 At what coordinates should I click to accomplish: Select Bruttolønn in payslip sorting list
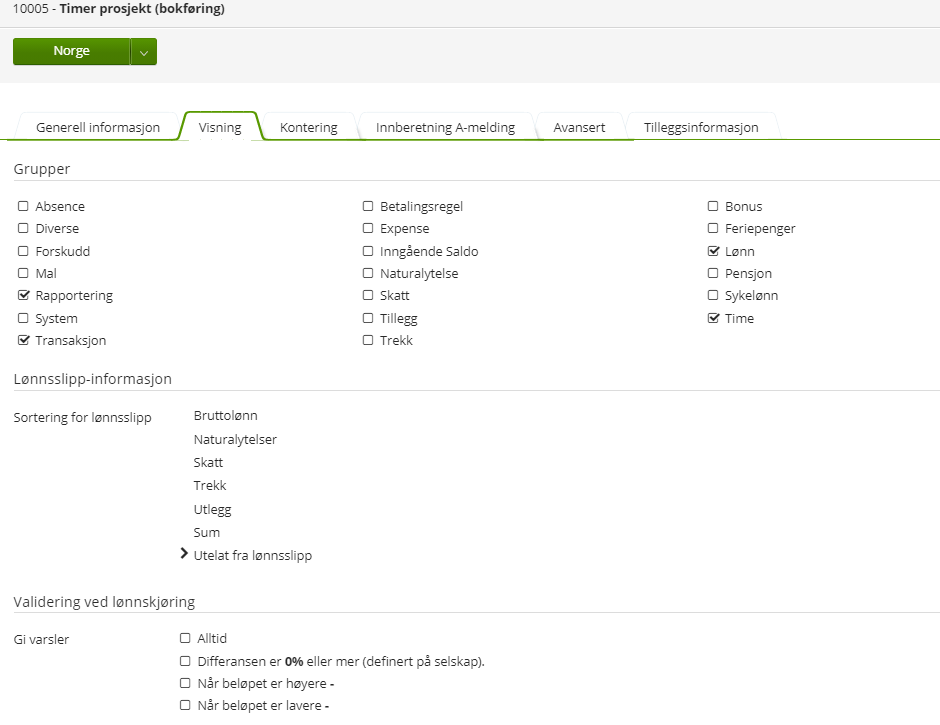(226, 415)
